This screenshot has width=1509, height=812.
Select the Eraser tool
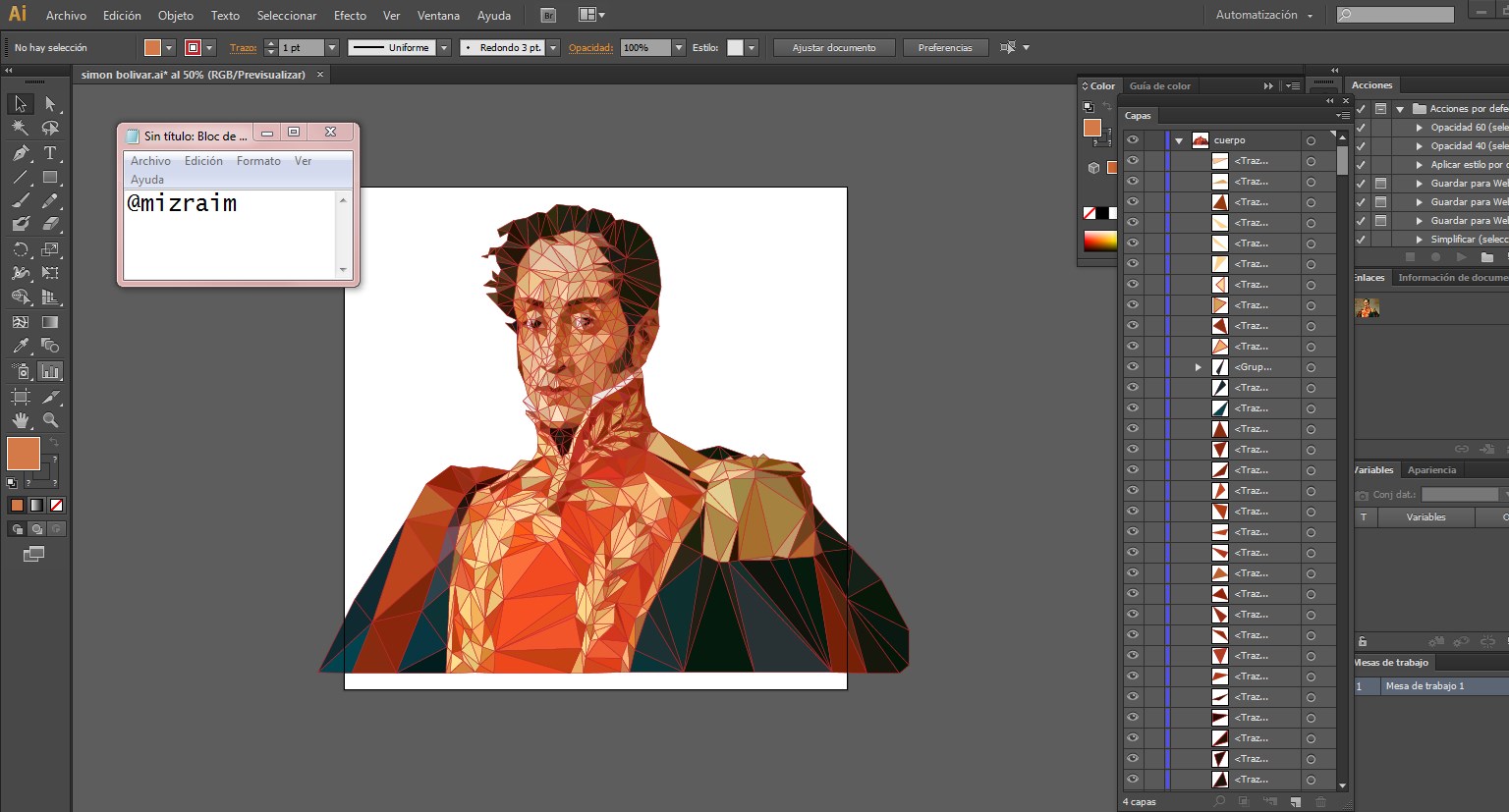click(50, 225)
